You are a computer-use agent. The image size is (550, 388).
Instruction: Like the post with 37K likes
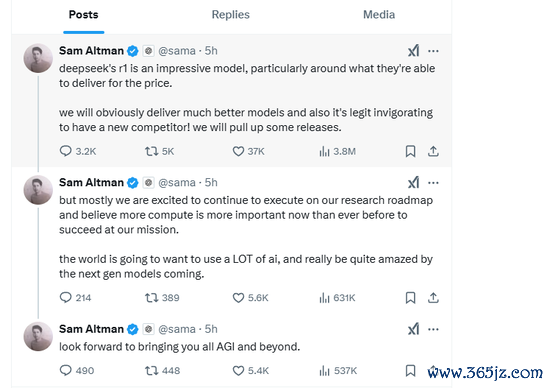click(x=248, y=151)
